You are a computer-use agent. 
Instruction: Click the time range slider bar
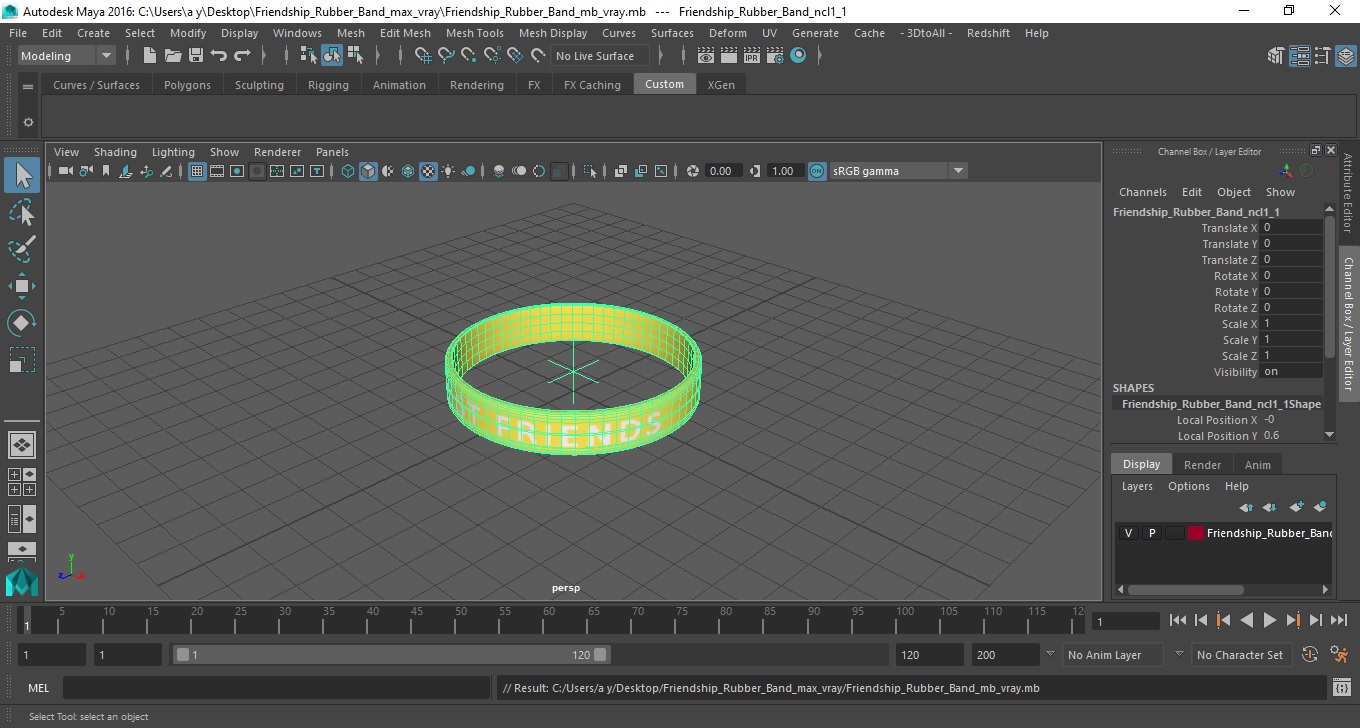392,655
